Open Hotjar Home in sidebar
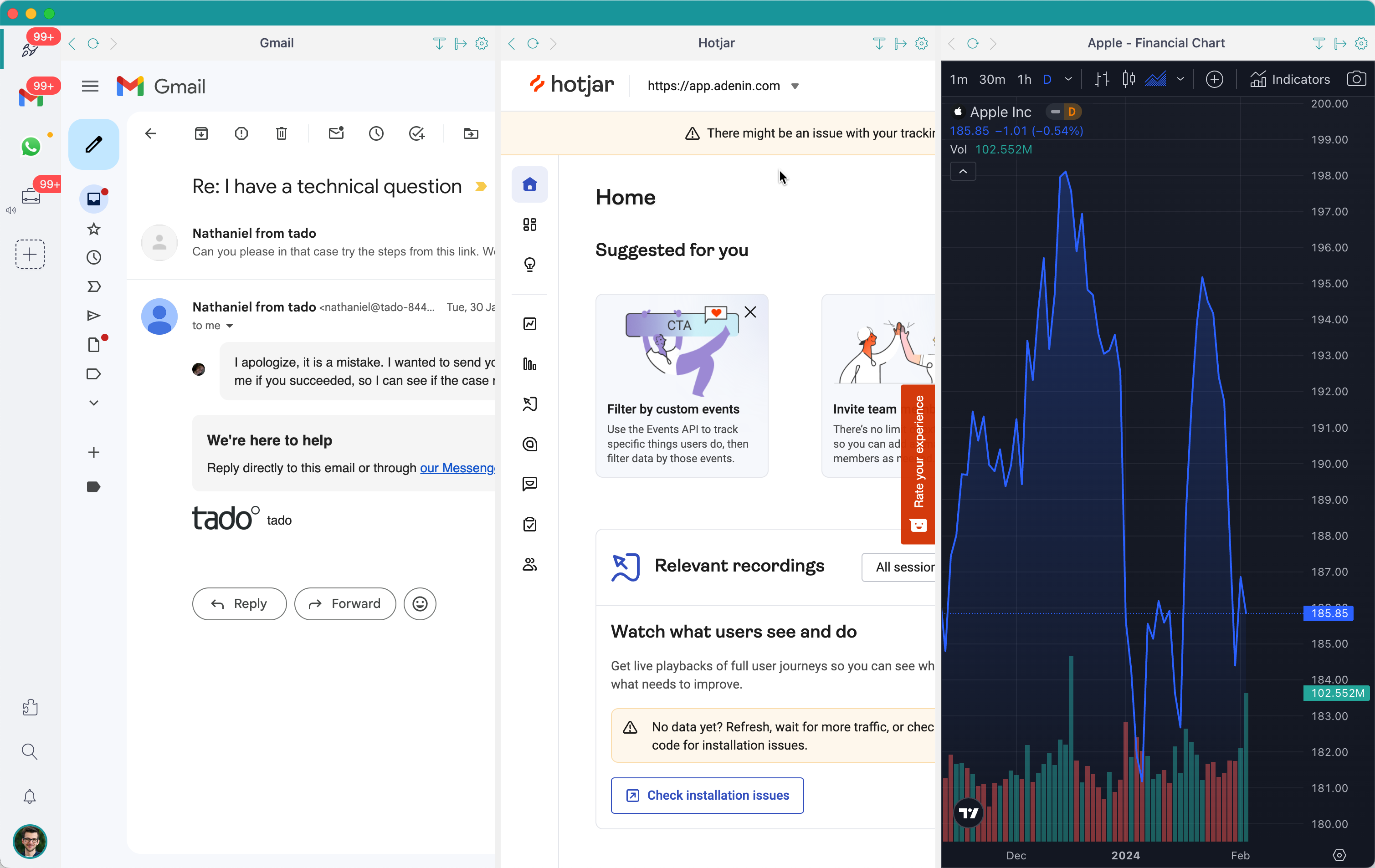1375x868 pixels. point(530,184)
